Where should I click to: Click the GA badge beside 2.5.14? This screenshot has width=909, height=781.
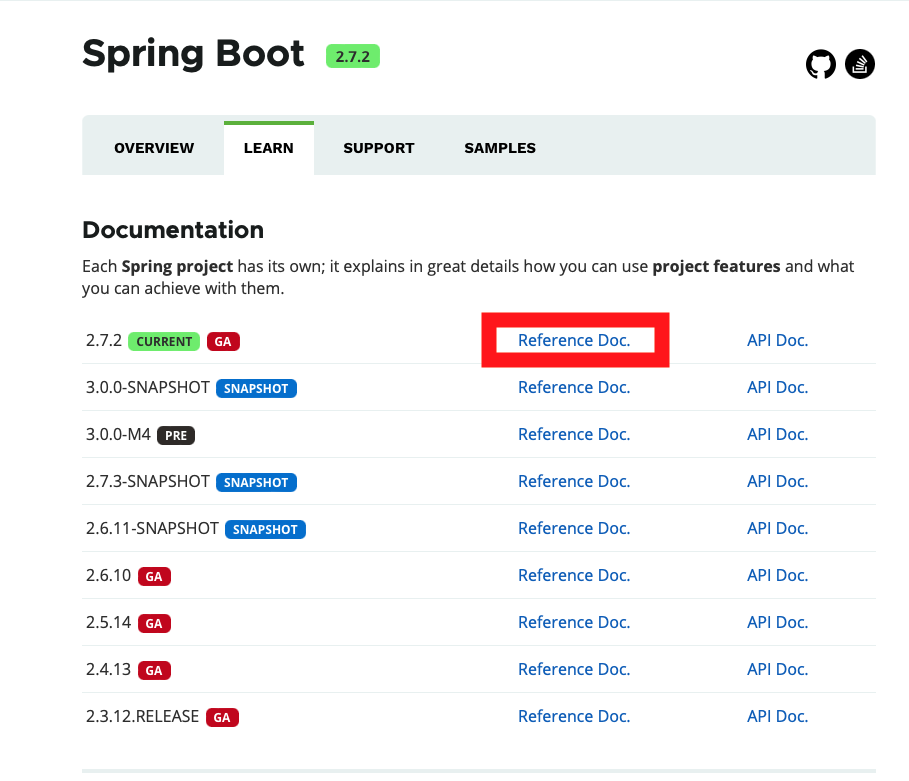(x=154, y=623)
